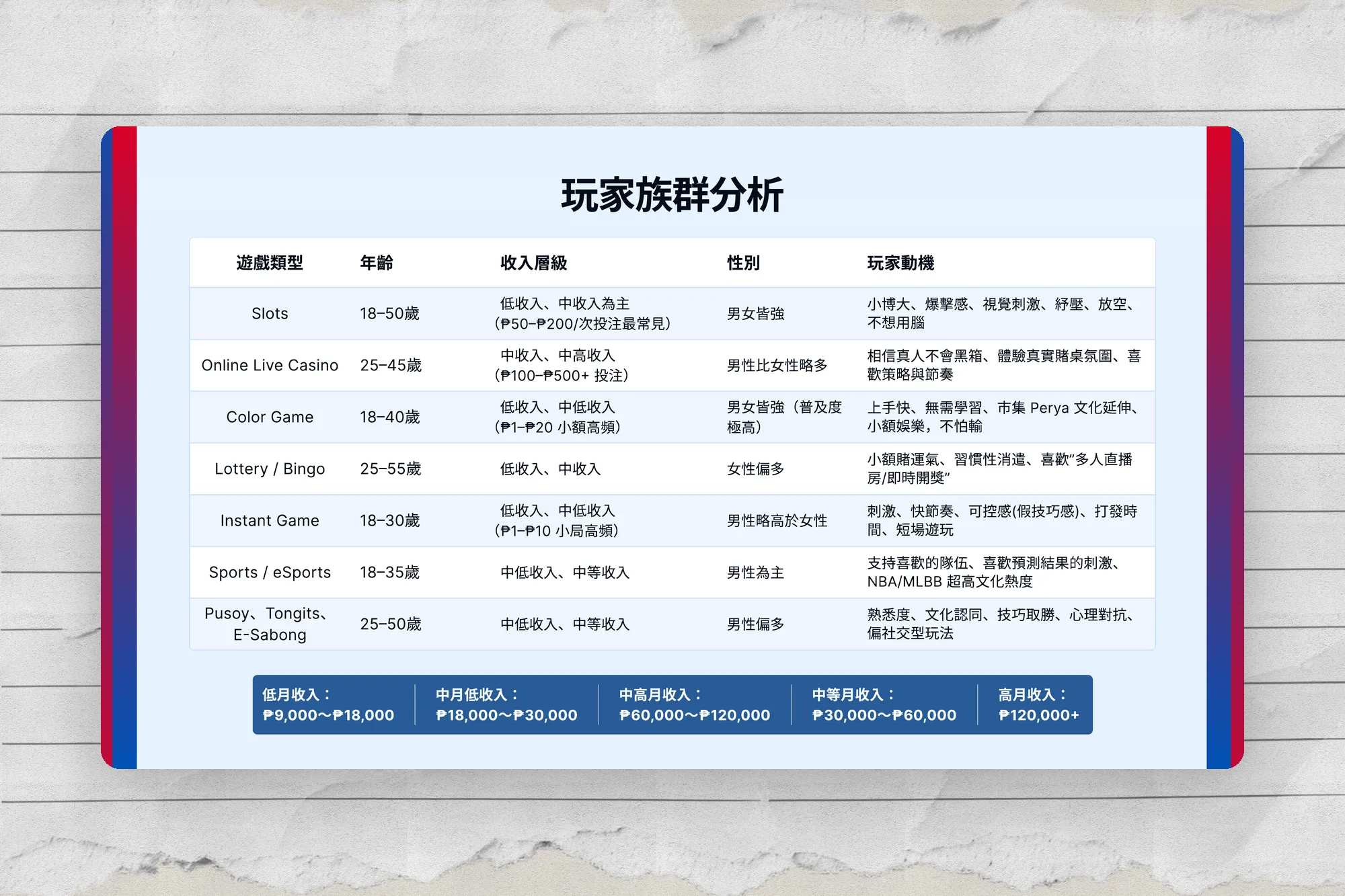Select the 25–45歲 age cell
This screenshot has height=896, width=1345.
391,366
